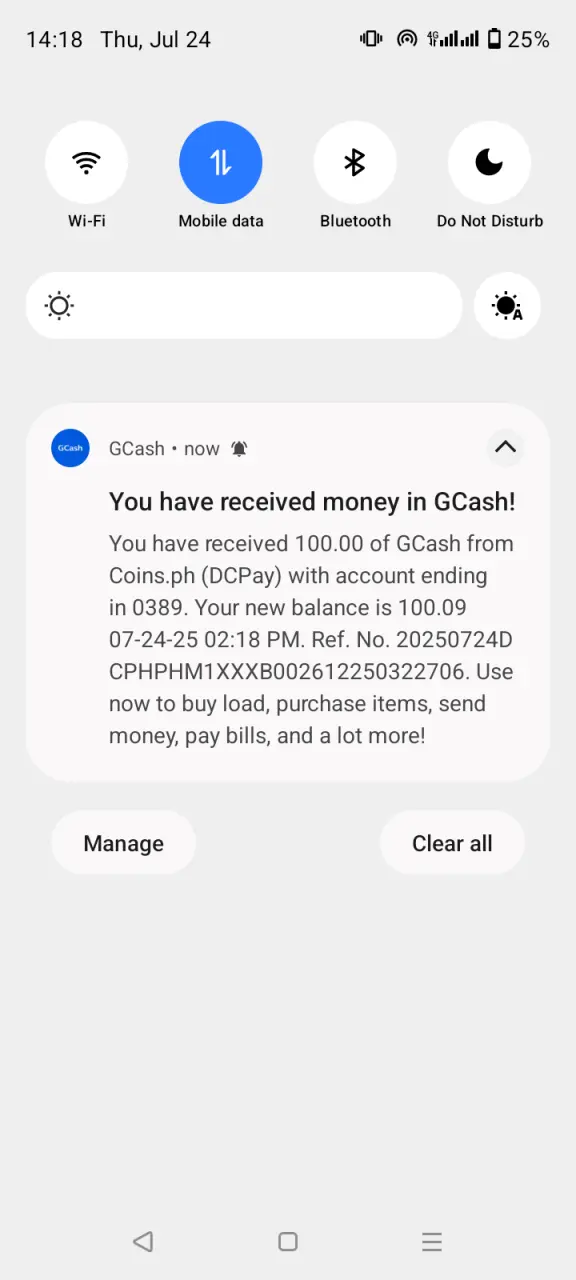Open the "You have received money in GCash!" notification
576x1280 pixels.
tap(288, 592)
